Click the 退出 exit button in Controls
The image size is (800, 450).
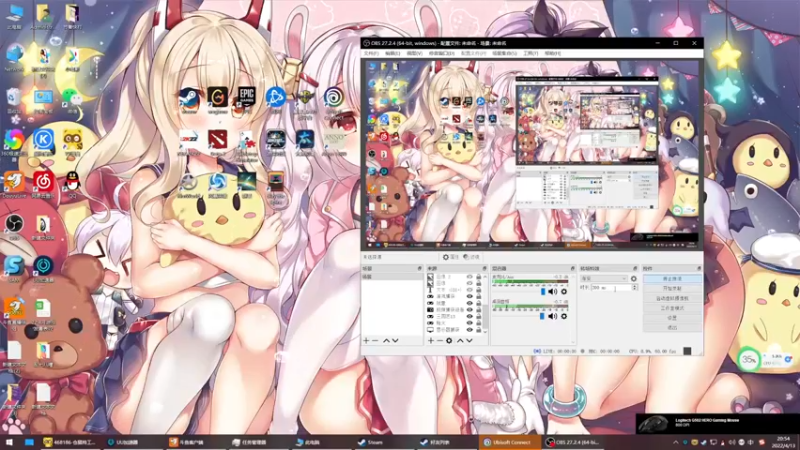(672, 328)
